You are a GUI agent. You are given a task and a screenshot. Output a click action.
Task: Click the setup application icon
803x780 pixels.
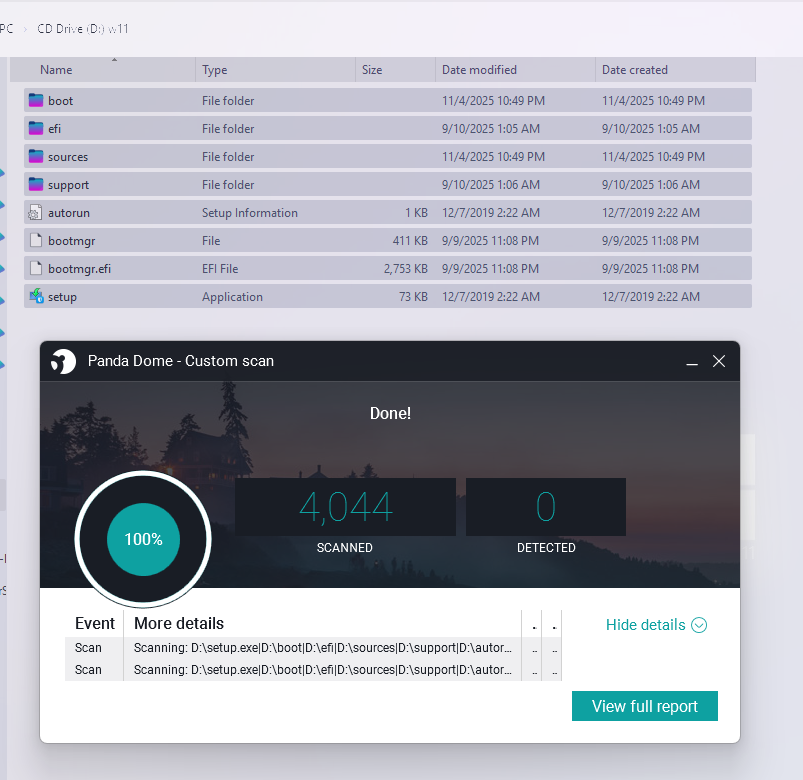click(x=36, y=296)
